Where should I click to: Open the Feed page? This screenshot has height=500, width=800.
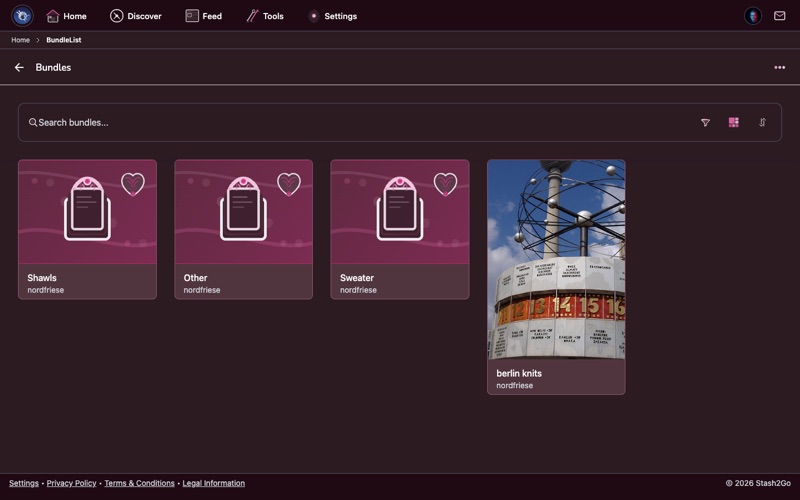204,16
